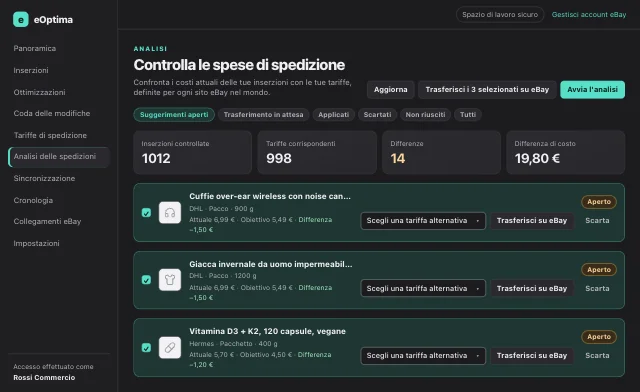
Task: Open alternative rate dropdown for Vitamina D3 listing
Action: (423, 356)
